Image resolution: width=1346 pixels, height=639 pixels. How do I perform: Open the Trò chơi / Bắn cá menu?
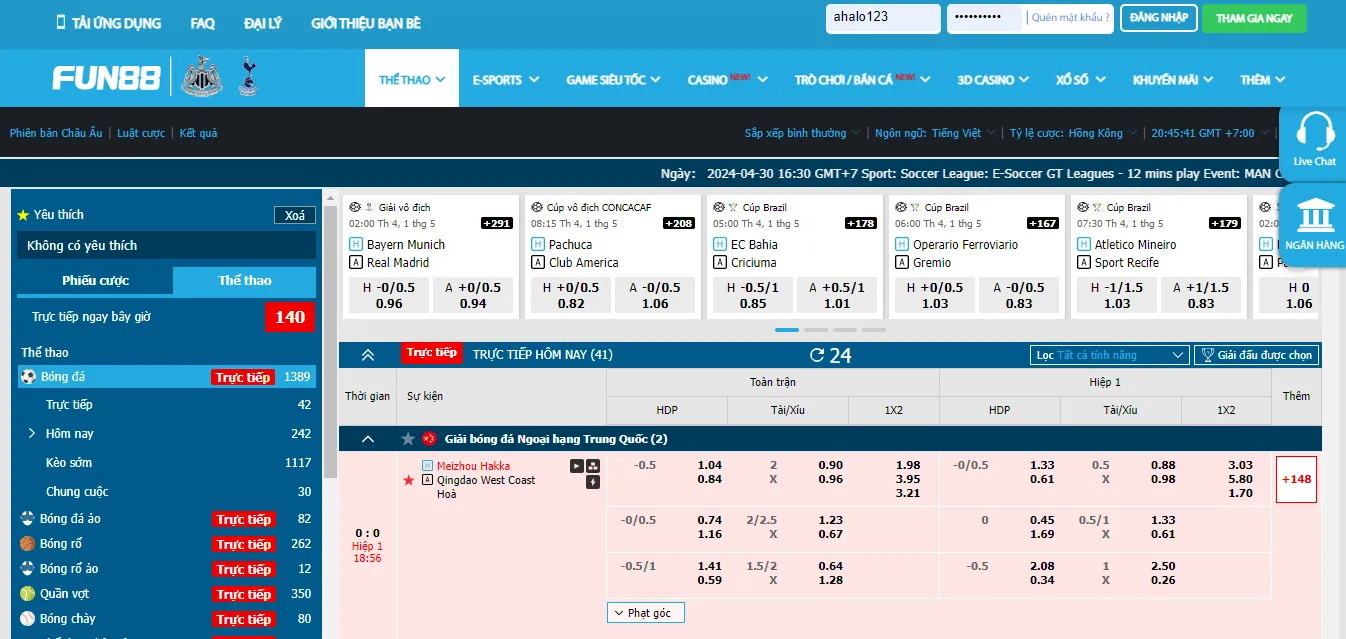[x=862, y=79]
